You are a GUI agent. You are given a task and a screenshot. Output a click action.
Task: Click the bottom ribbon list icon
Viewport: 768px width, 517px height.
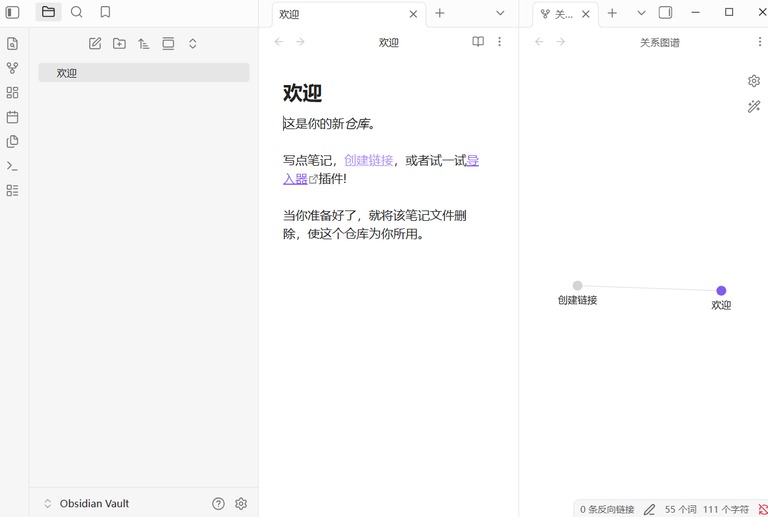point(12,190)
